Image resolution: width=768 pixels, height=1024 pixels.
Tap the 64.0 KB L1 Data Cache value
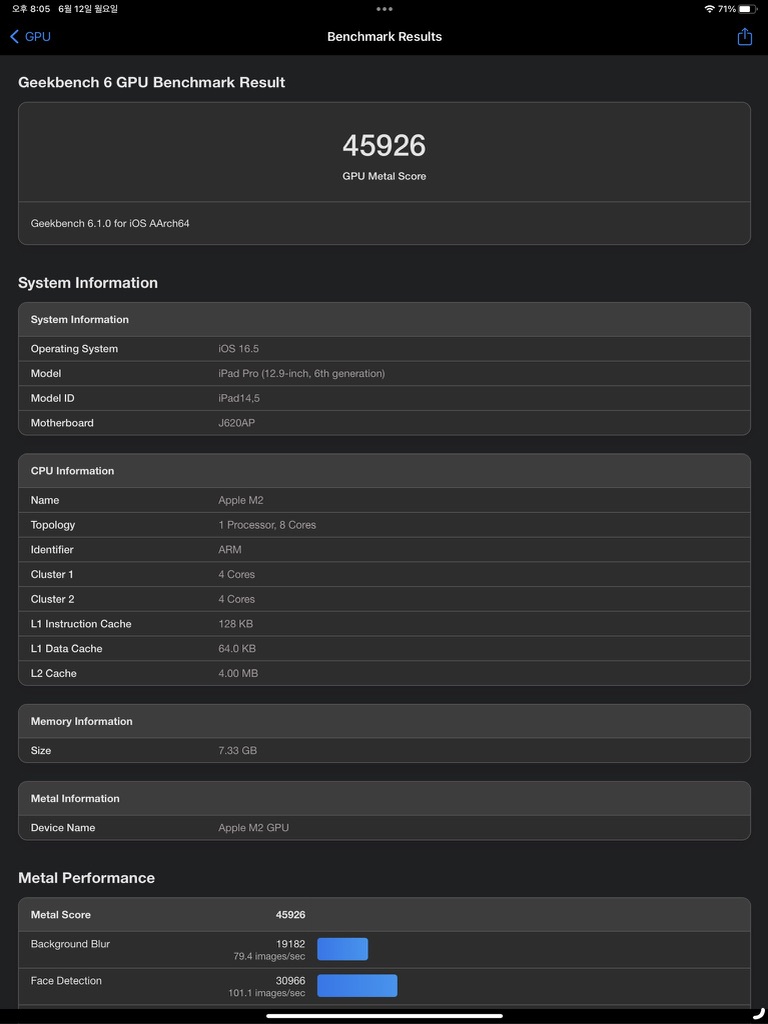coord(237,649)
